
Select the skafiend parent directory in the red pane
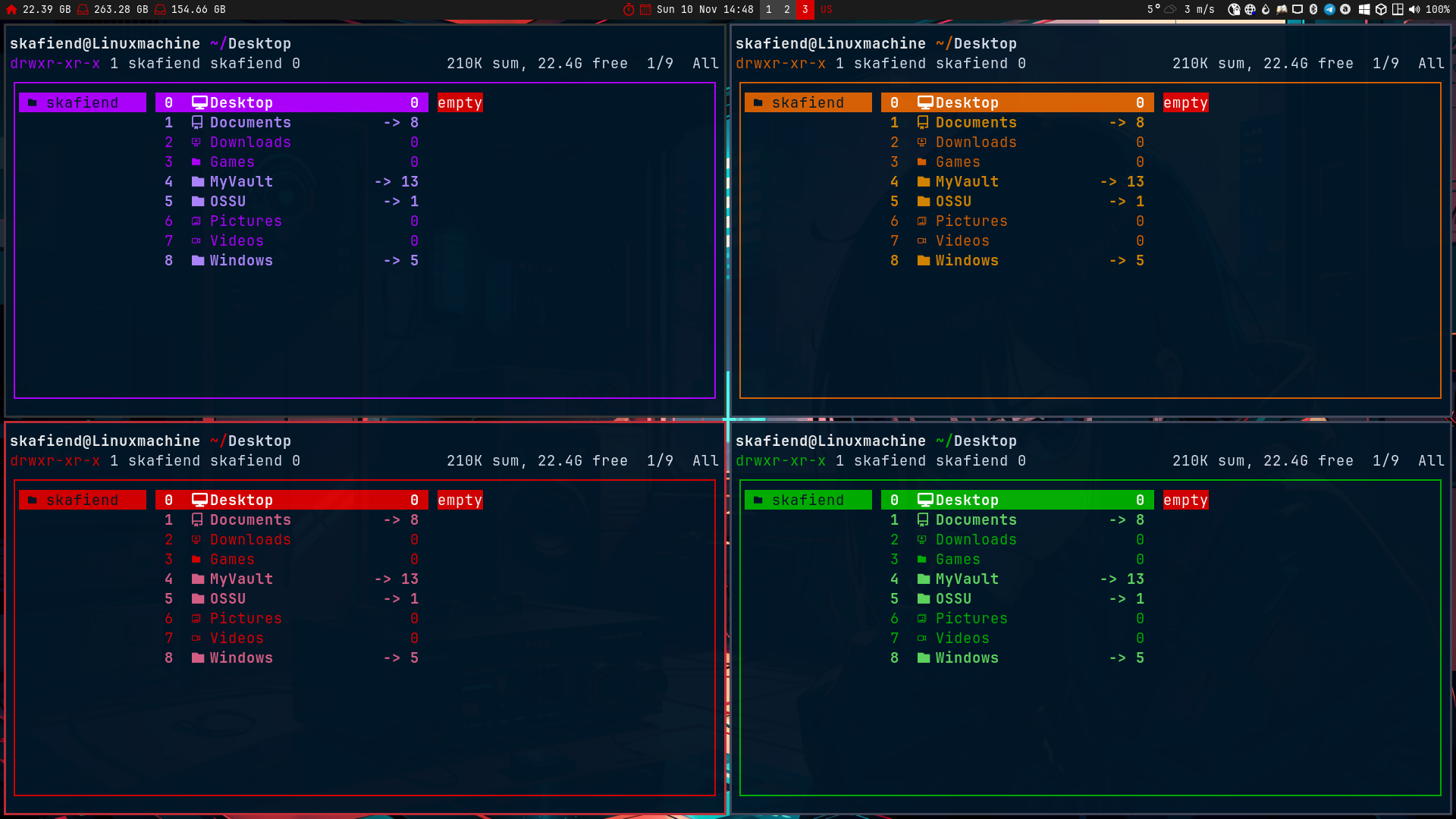click(81, 500)
